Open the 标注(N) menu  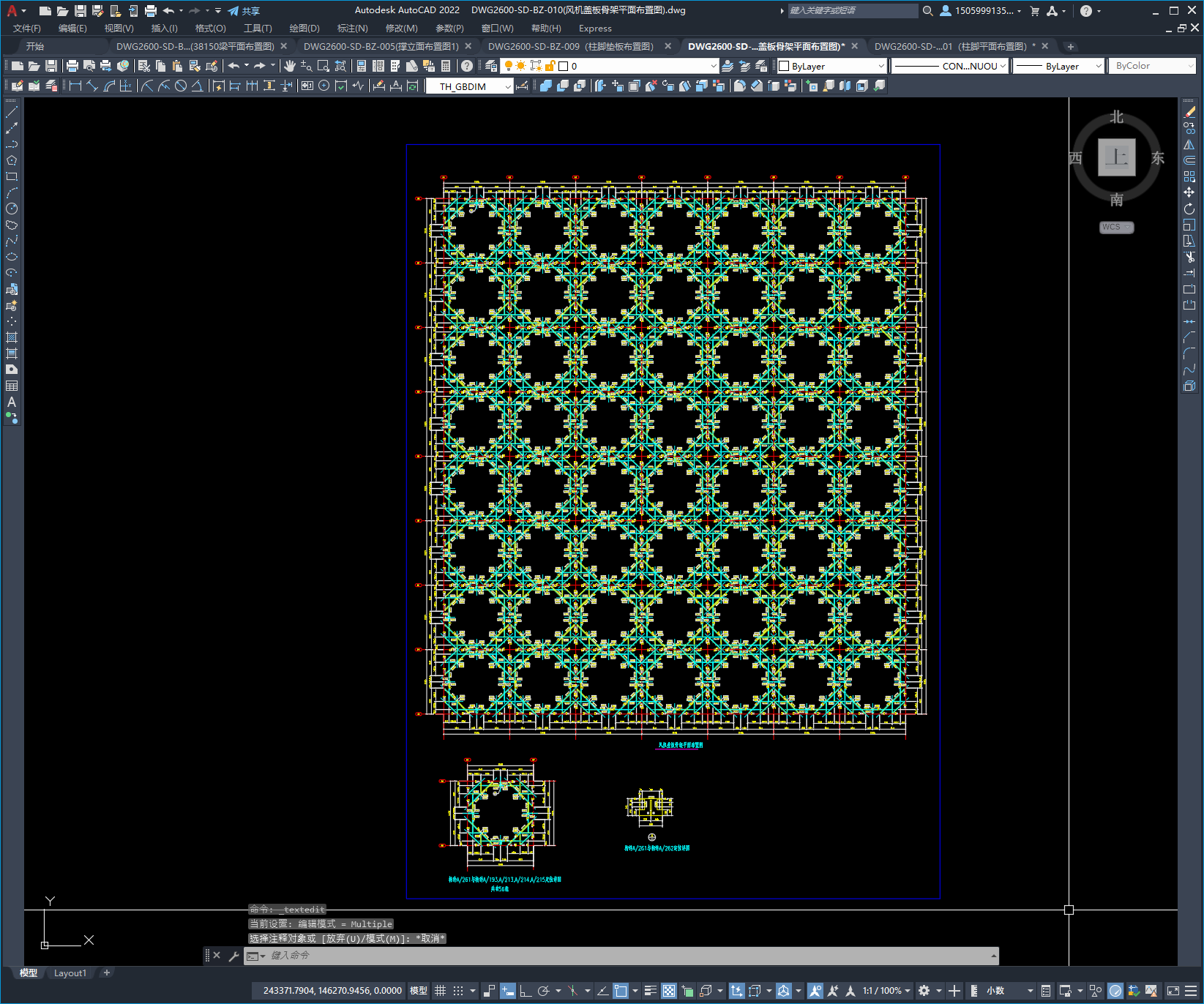tap(352, 29)
